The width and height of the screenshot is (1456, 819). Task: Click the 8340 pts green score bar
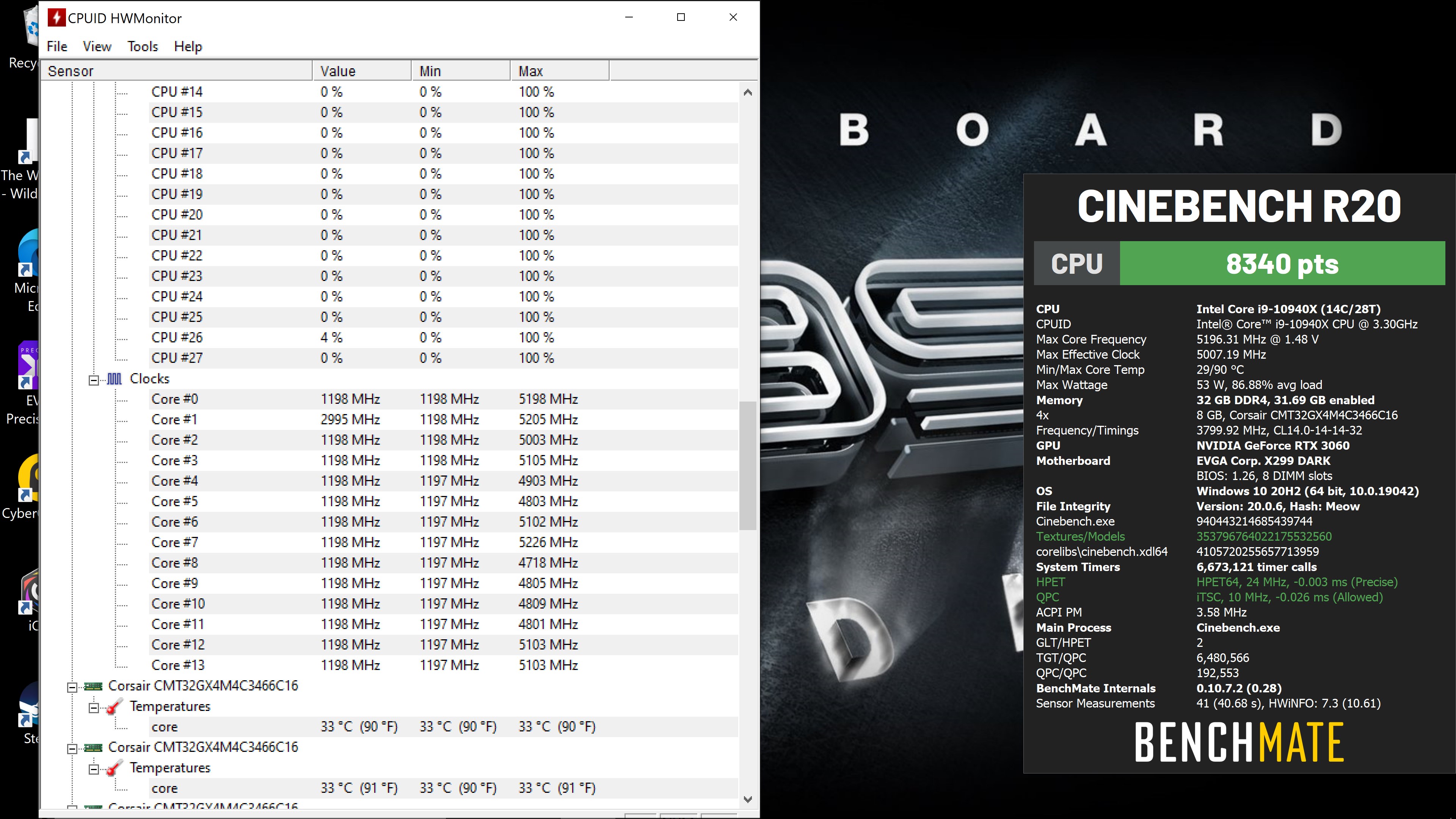tap(1282, 264)
